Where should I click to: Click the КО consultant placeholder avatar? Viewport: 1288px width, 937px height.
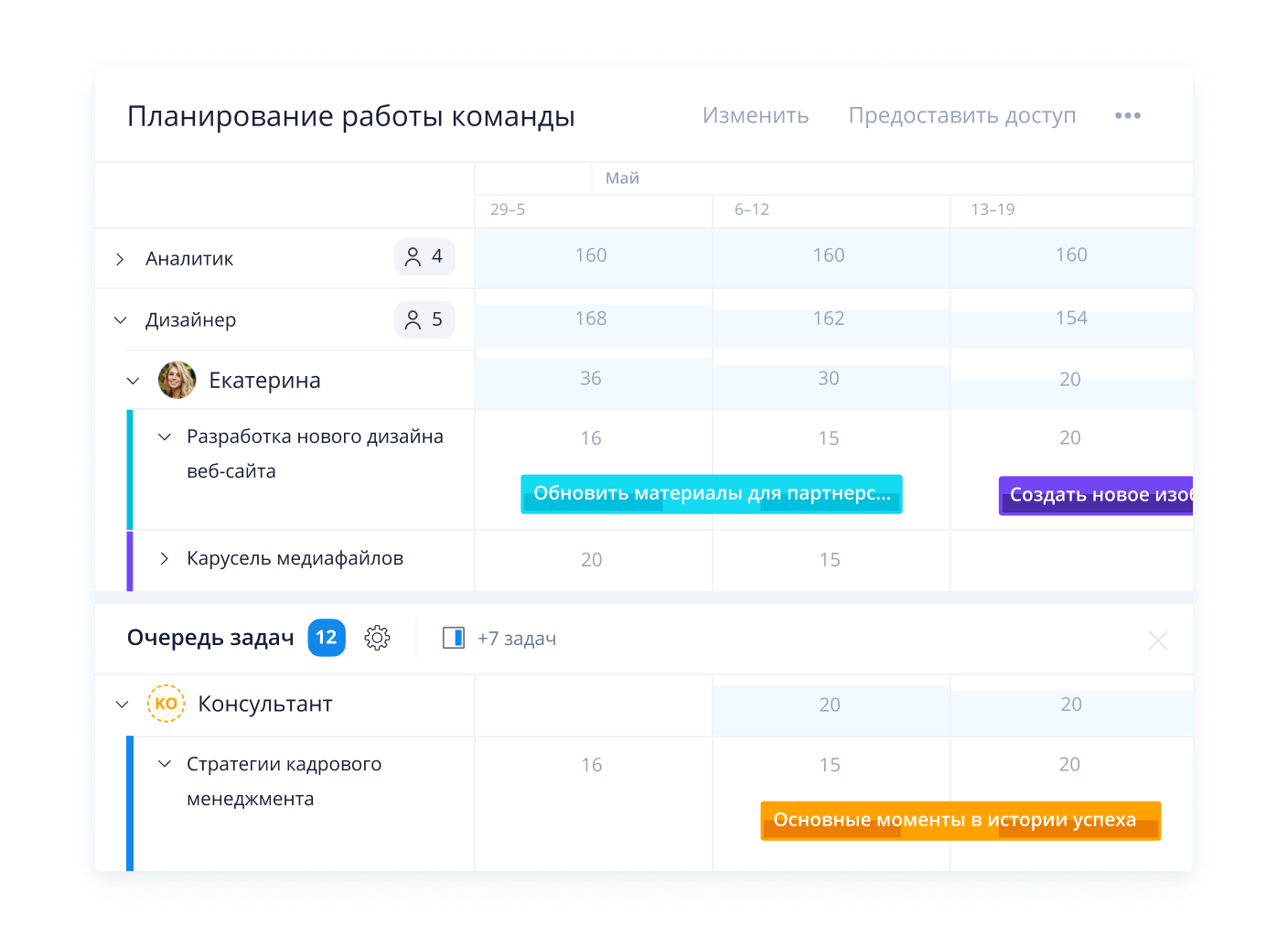tap(166, 704)
